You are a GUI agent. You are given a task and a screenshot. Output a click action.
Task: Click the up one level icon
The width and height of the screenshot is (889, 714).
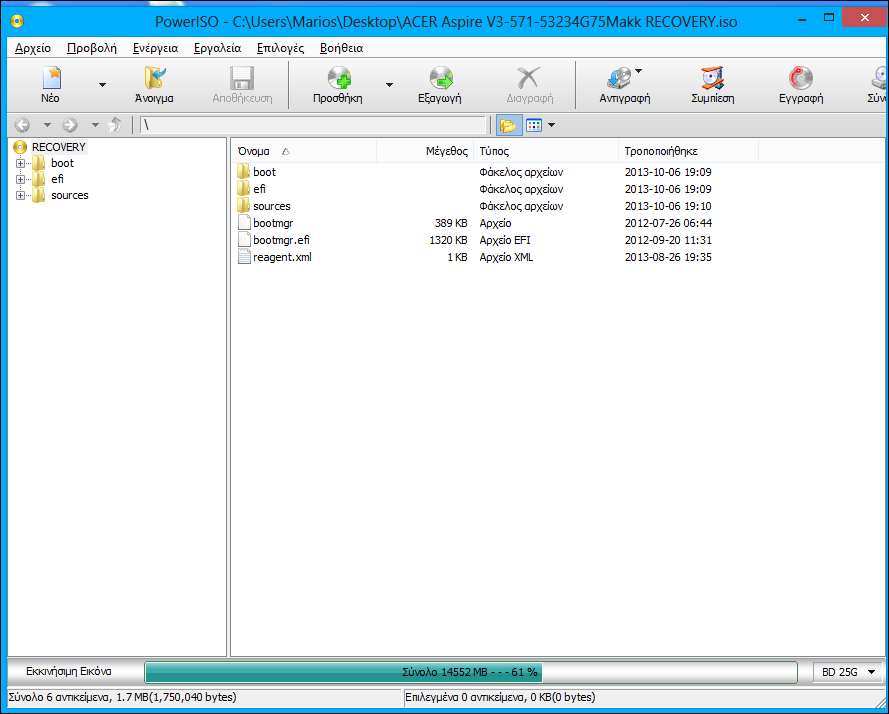tap(115, 125)
